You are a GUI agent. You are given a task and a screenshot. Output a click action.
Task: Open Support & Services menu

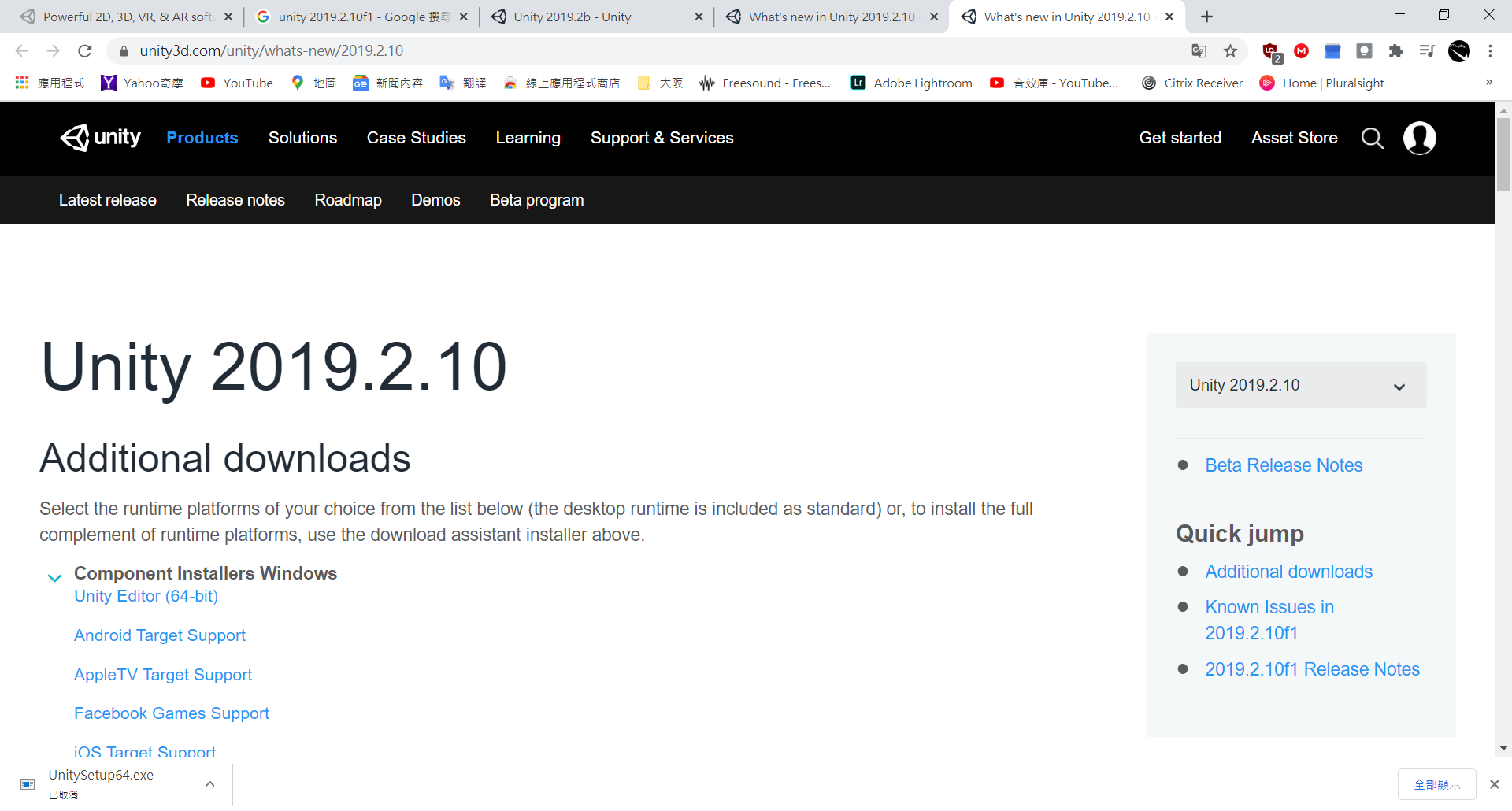[661, 138]
